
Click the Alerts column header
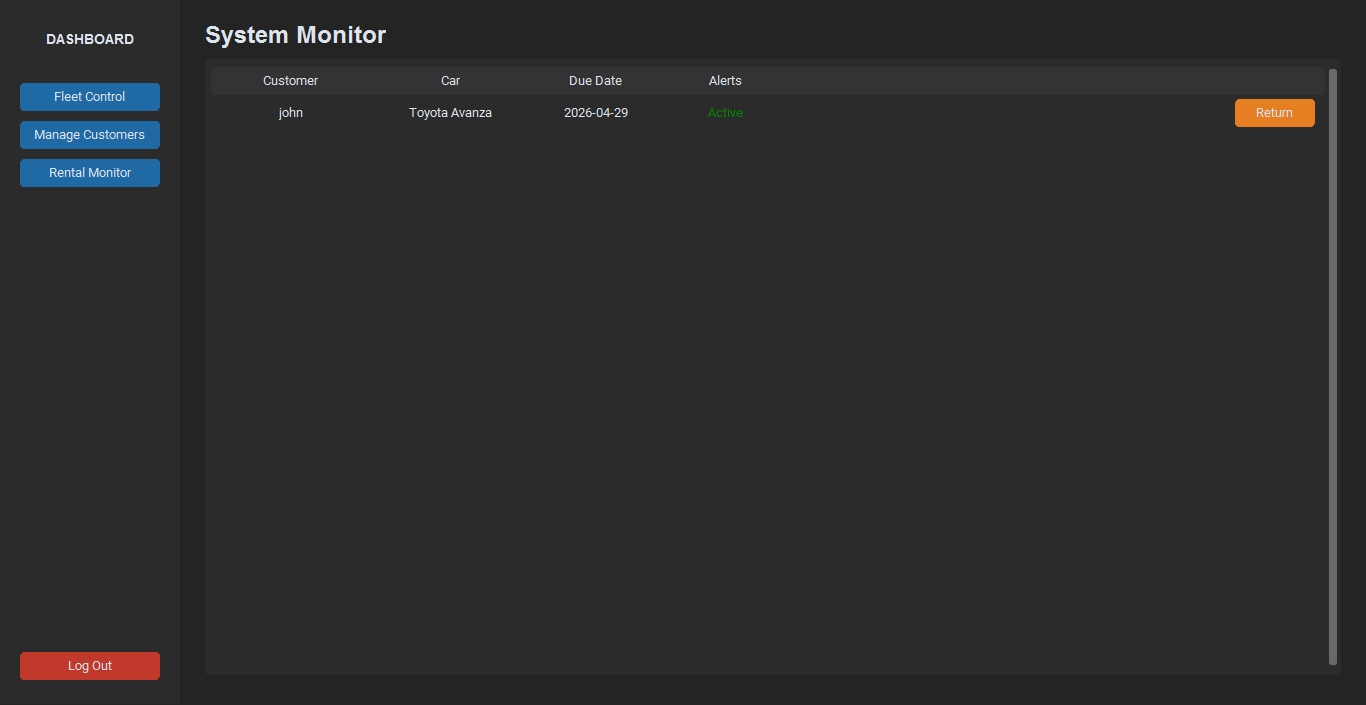pos(725,81)
